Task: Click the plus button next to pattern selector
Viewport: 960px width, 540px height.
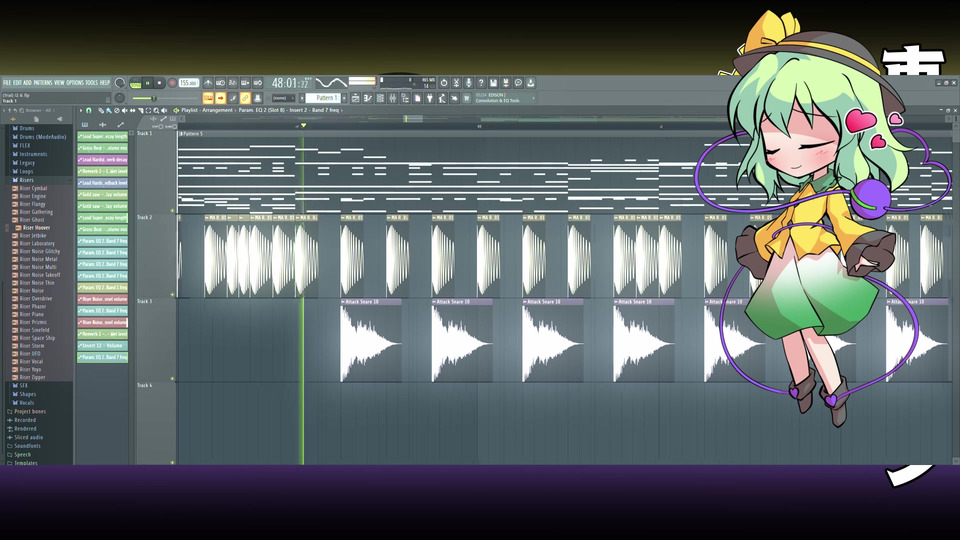Action: [343, 98]
